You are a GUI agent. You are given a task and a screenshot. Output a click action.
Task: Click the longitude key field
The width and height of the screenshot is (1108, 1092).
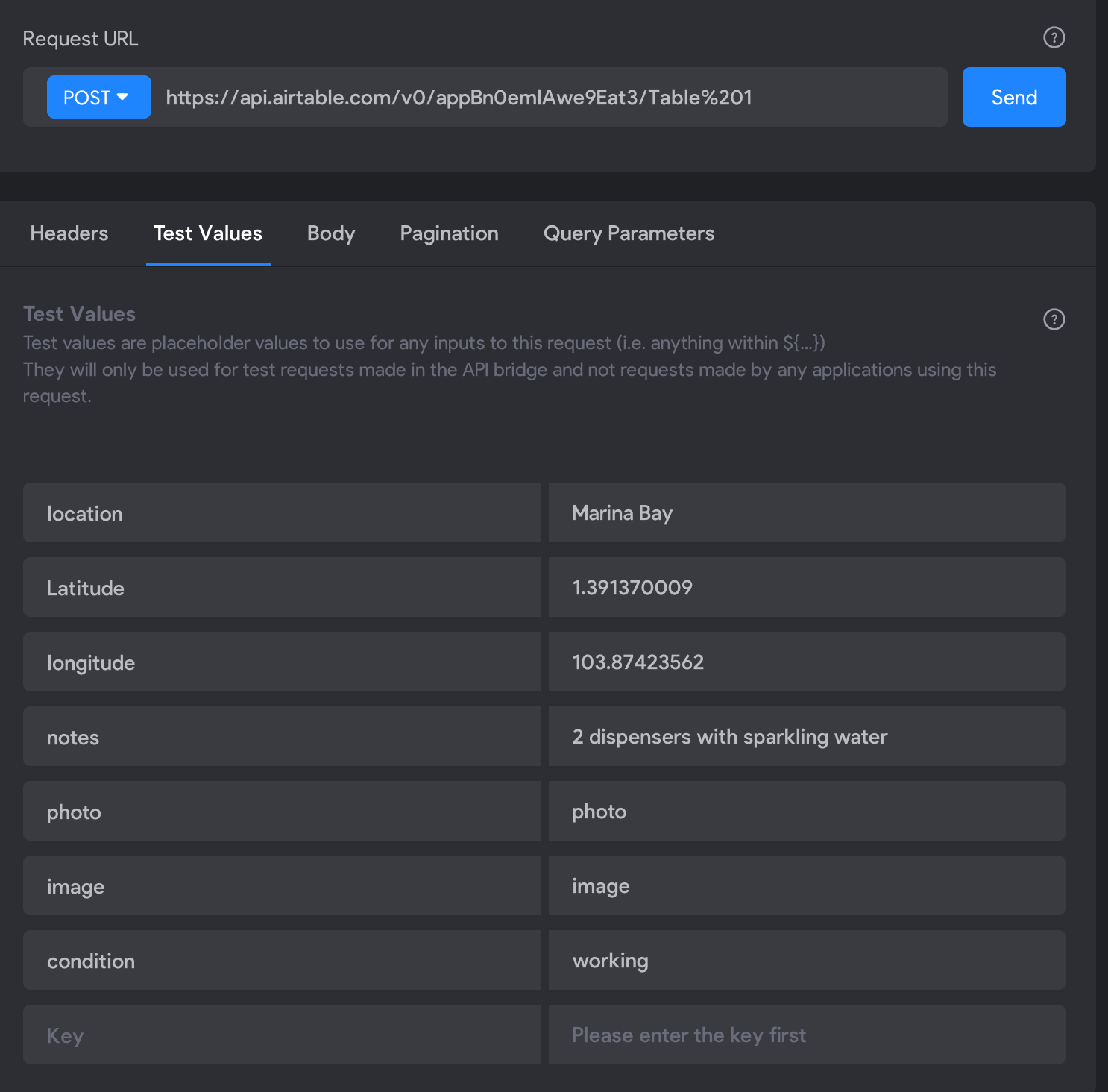tap(282, 662)
